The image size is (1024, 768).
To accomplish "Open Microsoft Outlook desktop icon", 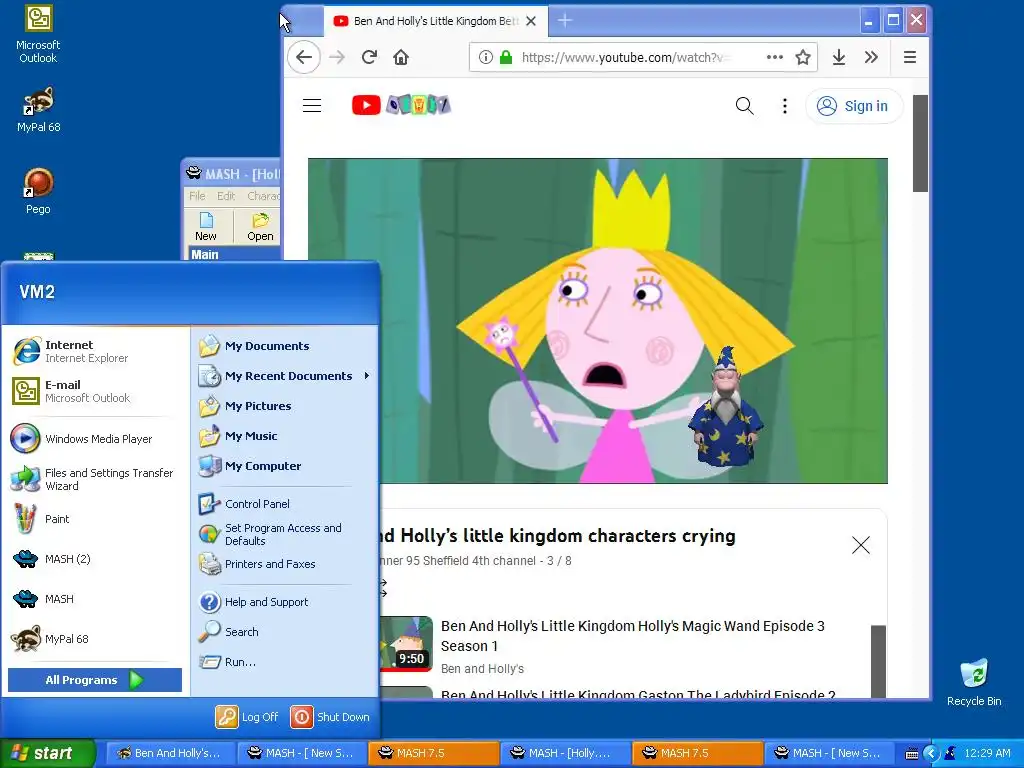I will coord(38,34).
